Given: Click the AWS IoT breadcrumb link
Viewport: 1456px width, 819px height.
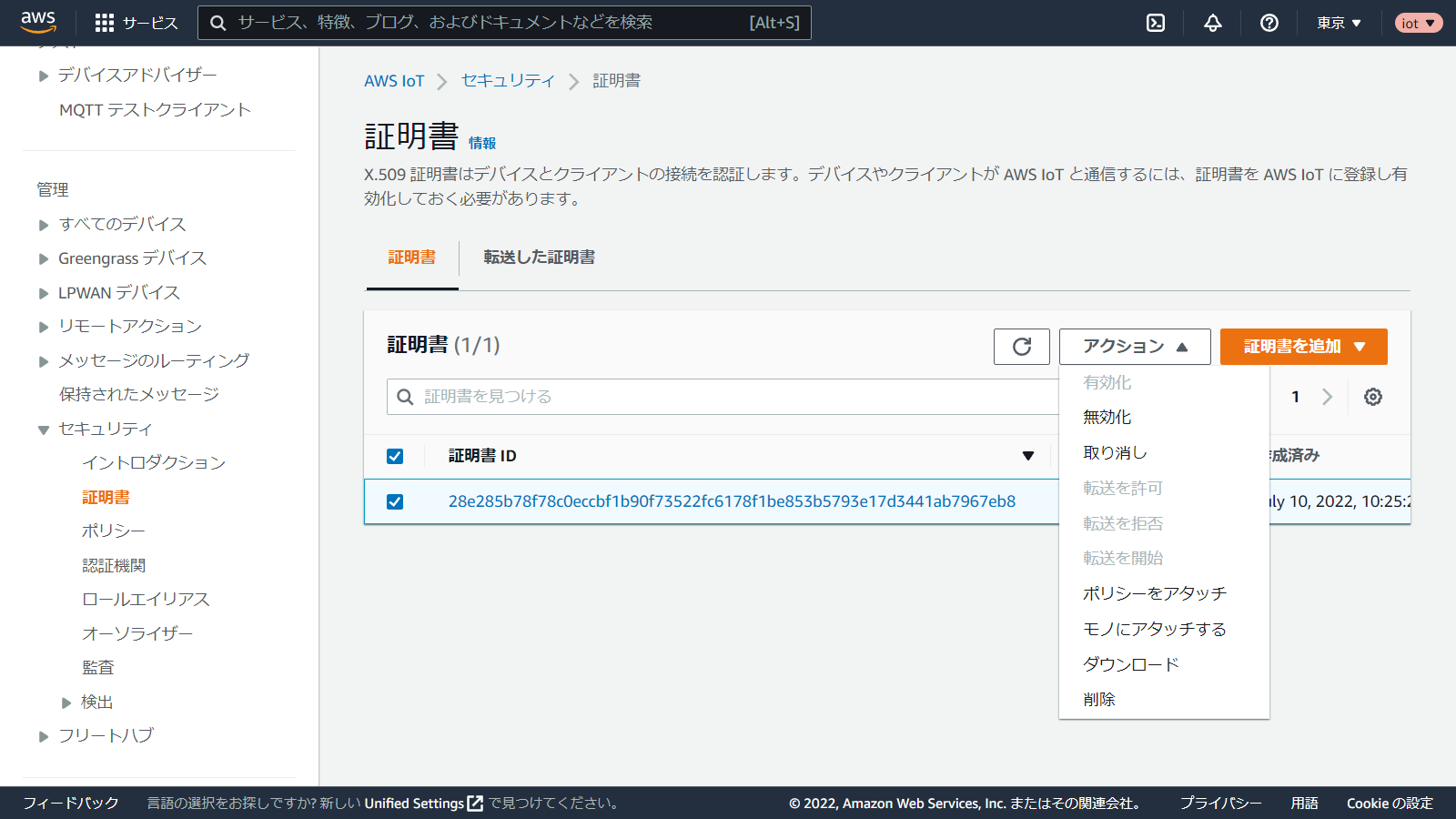Looking at the screenshot, I should [394, 81].
